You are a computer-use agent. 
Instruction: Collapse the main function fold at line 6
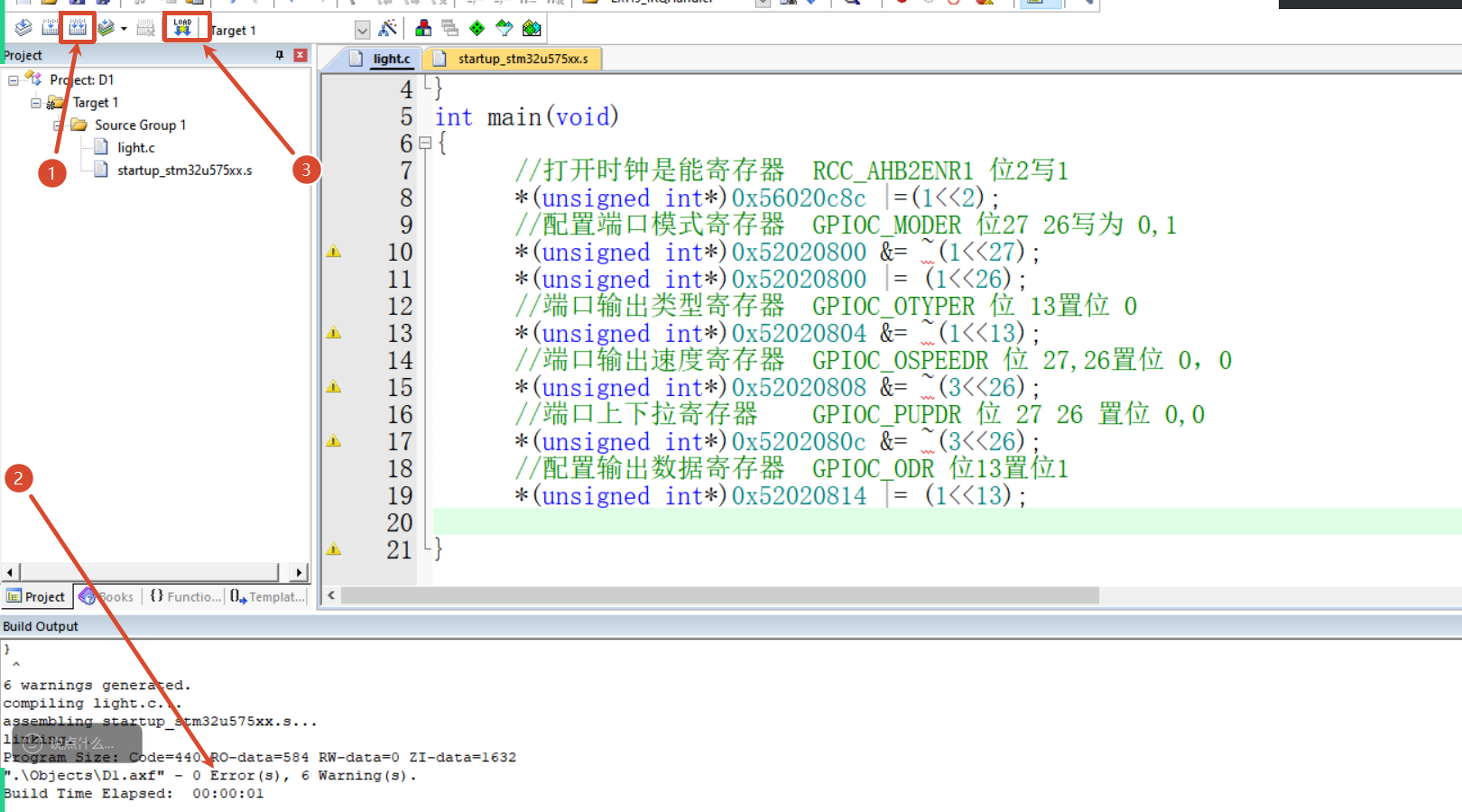[424, 143]
